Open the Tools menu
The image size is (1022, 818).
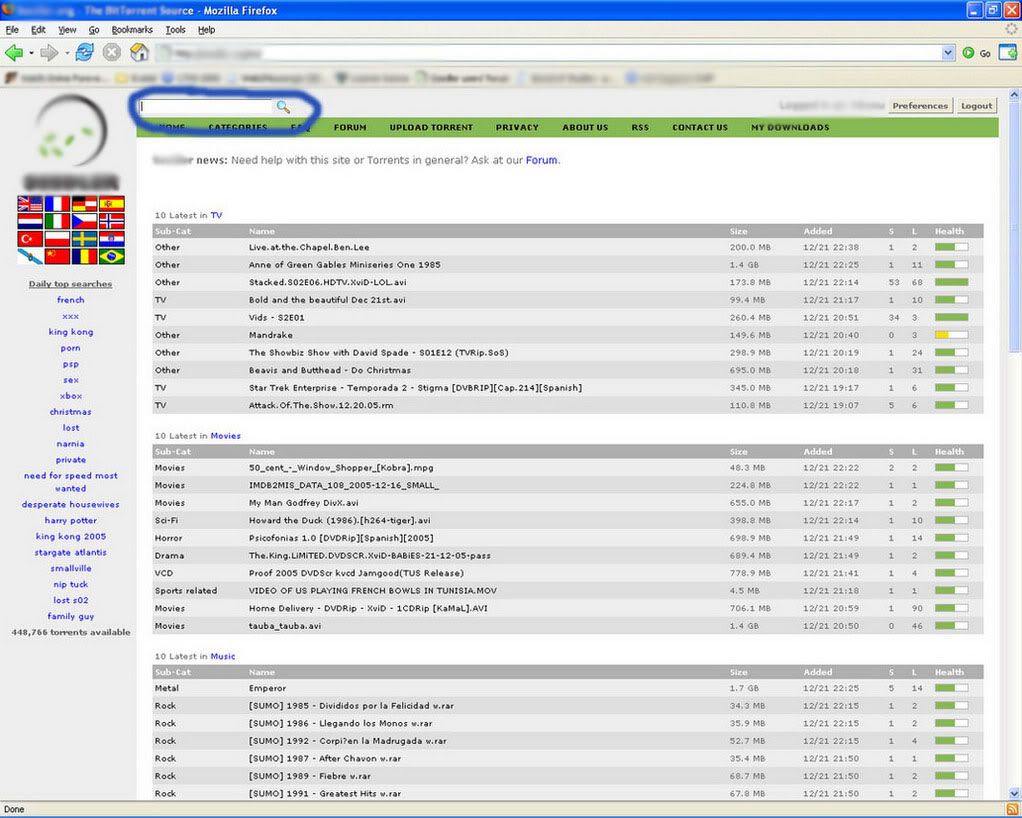point(175,30)
